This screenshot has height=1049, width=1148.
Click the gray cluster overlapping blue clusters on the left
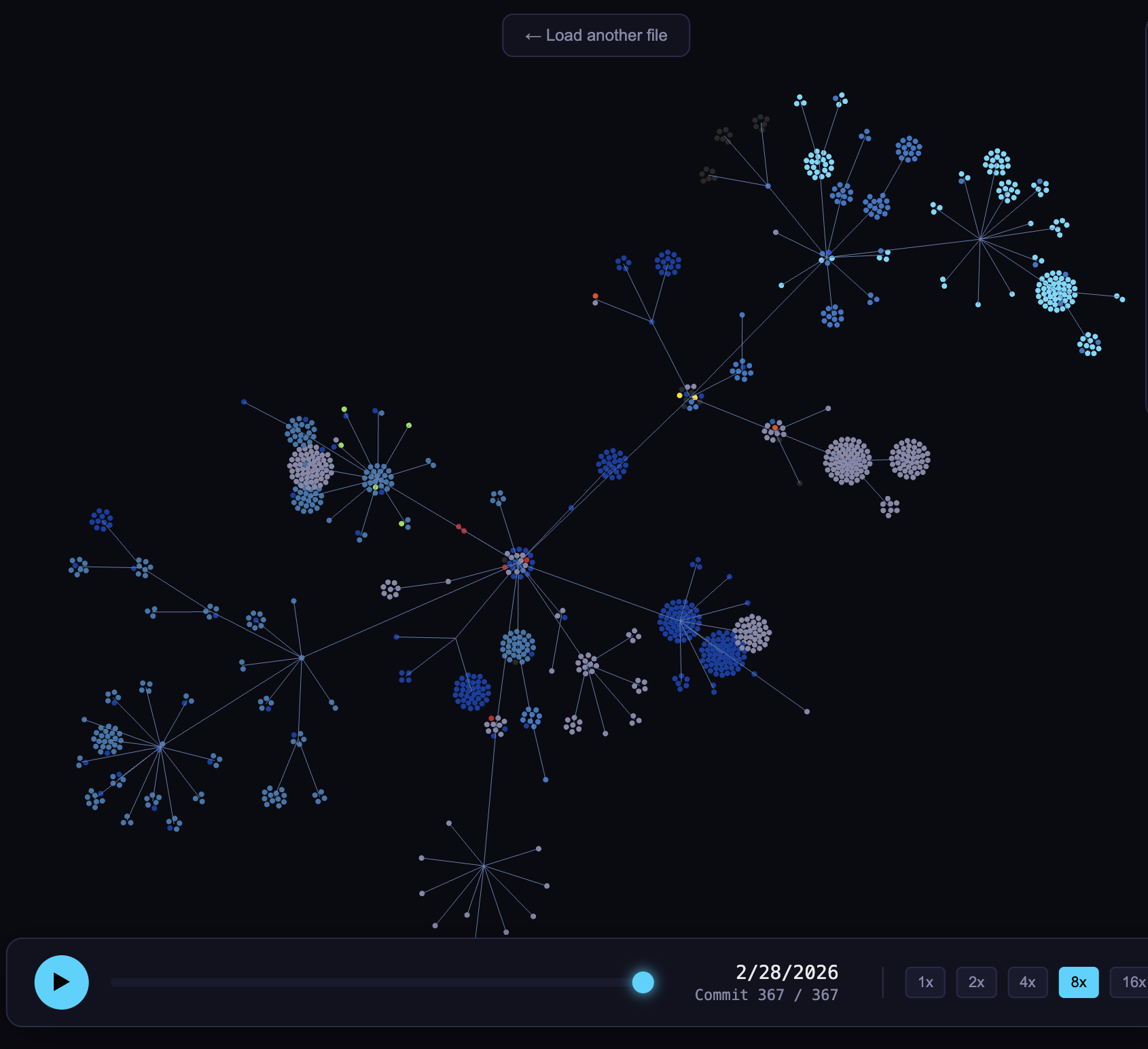point(310,467)
